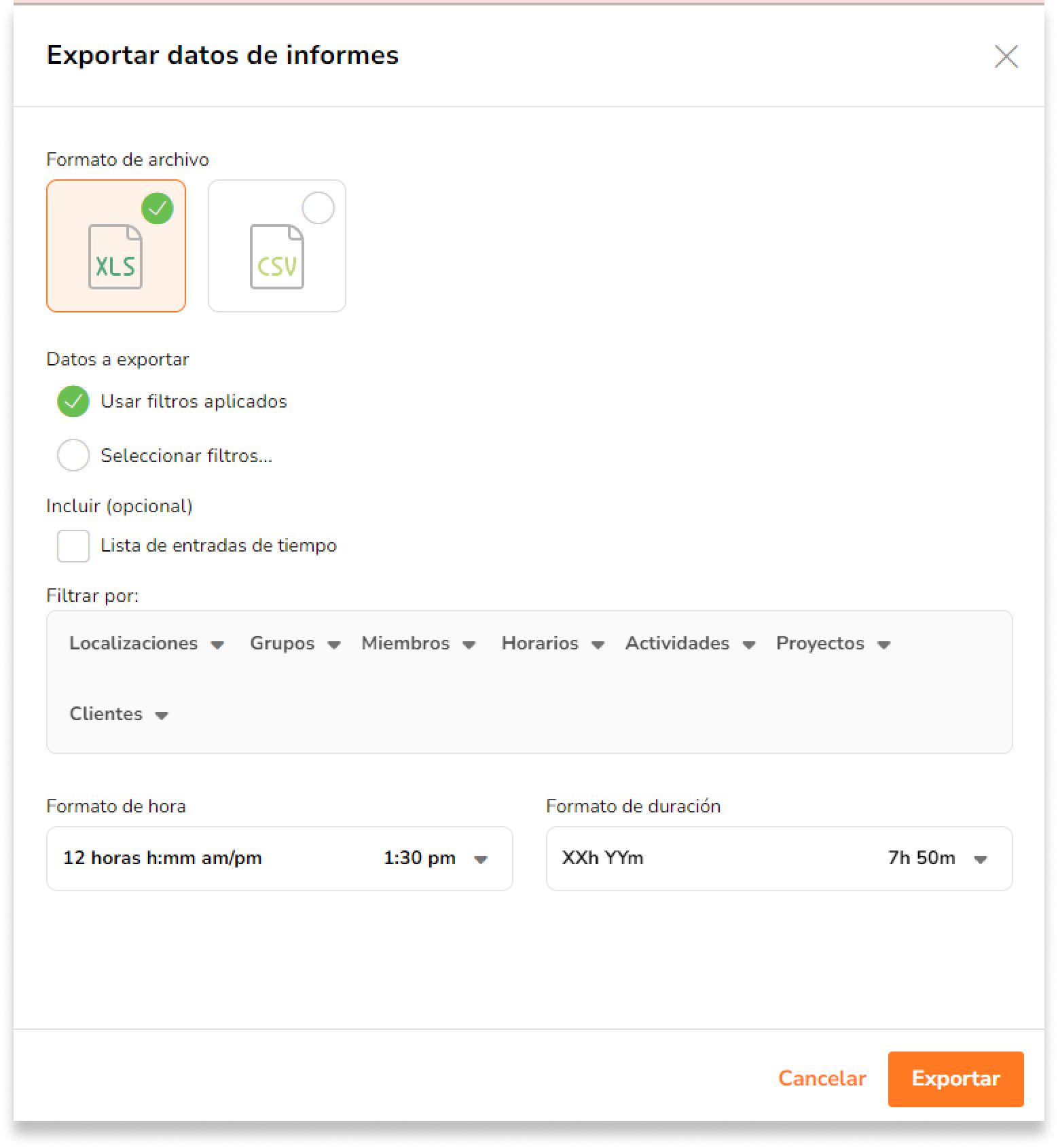This screenshot has width=1058, height=1148.
Task: Open the Horarios filter dropdown
Action: (553, 643)
